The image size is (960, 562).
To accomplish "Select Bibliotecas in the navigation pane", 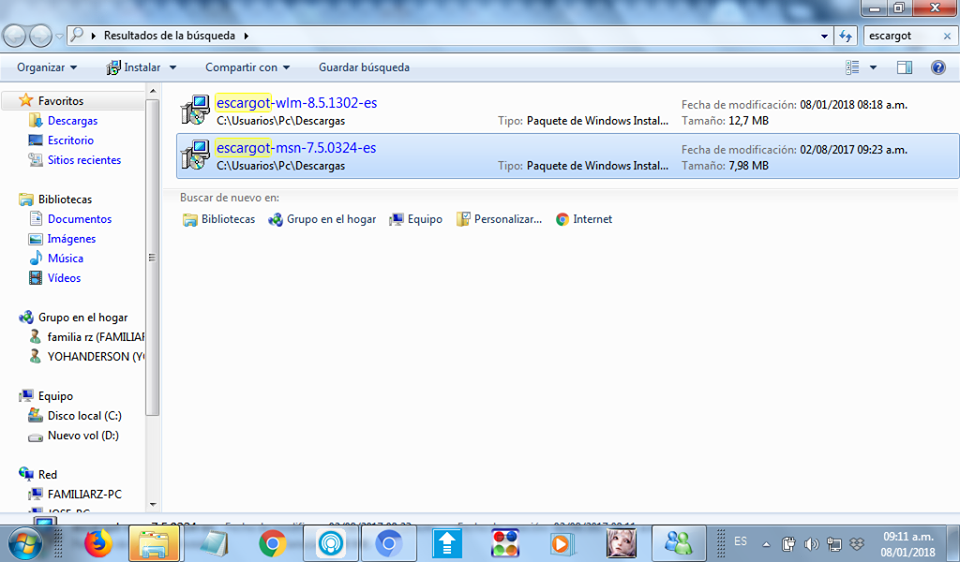I will pos(65,199).
